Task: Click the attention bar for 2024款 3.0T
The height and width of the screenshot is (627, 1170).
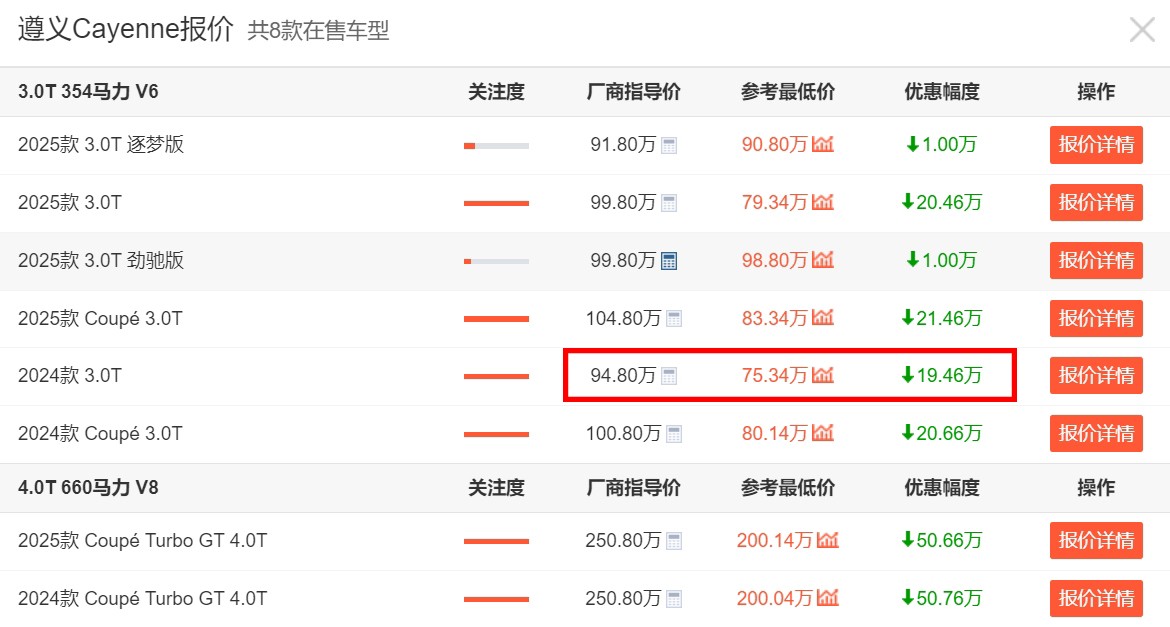Action: [496, 376]
